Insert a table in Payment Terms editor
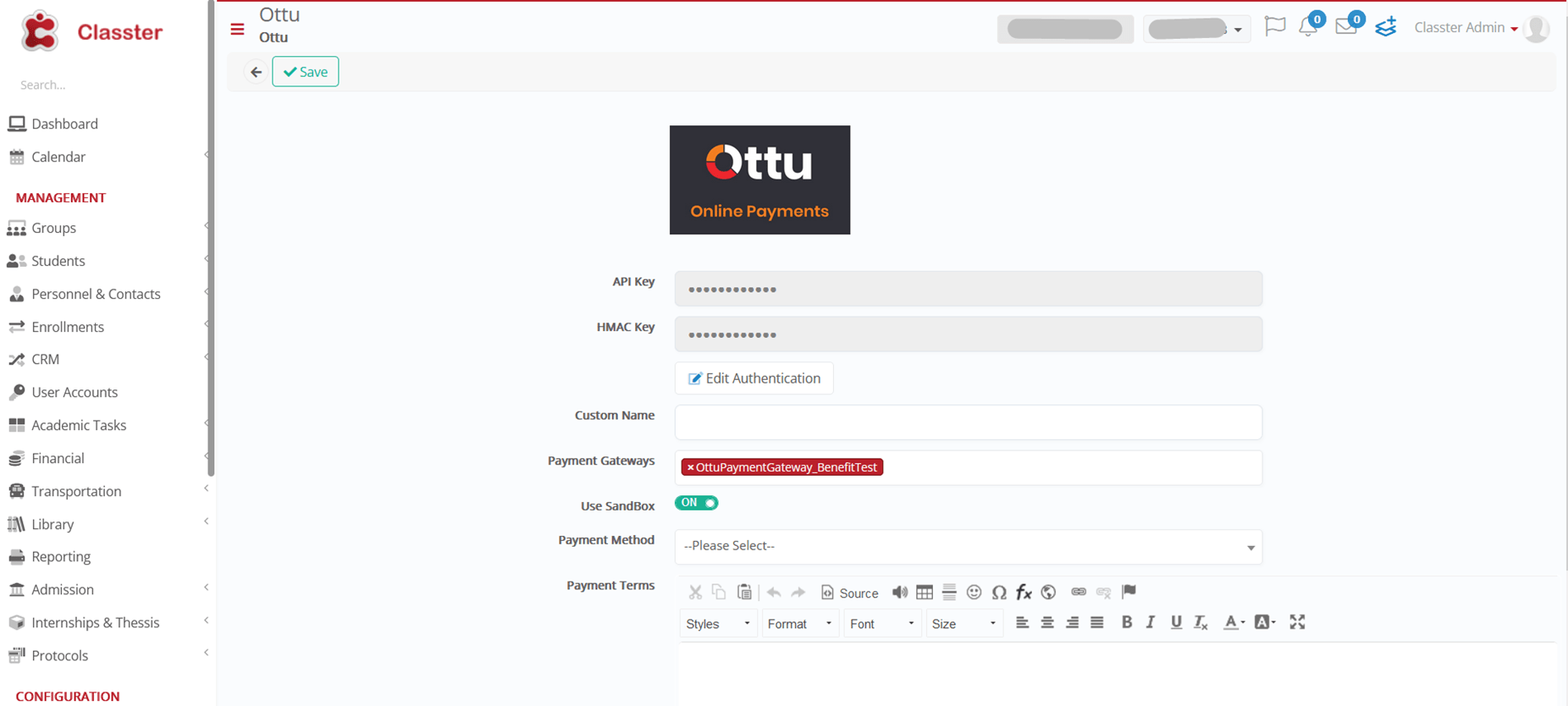This screenshot has width=1568, height=706. 925,592
